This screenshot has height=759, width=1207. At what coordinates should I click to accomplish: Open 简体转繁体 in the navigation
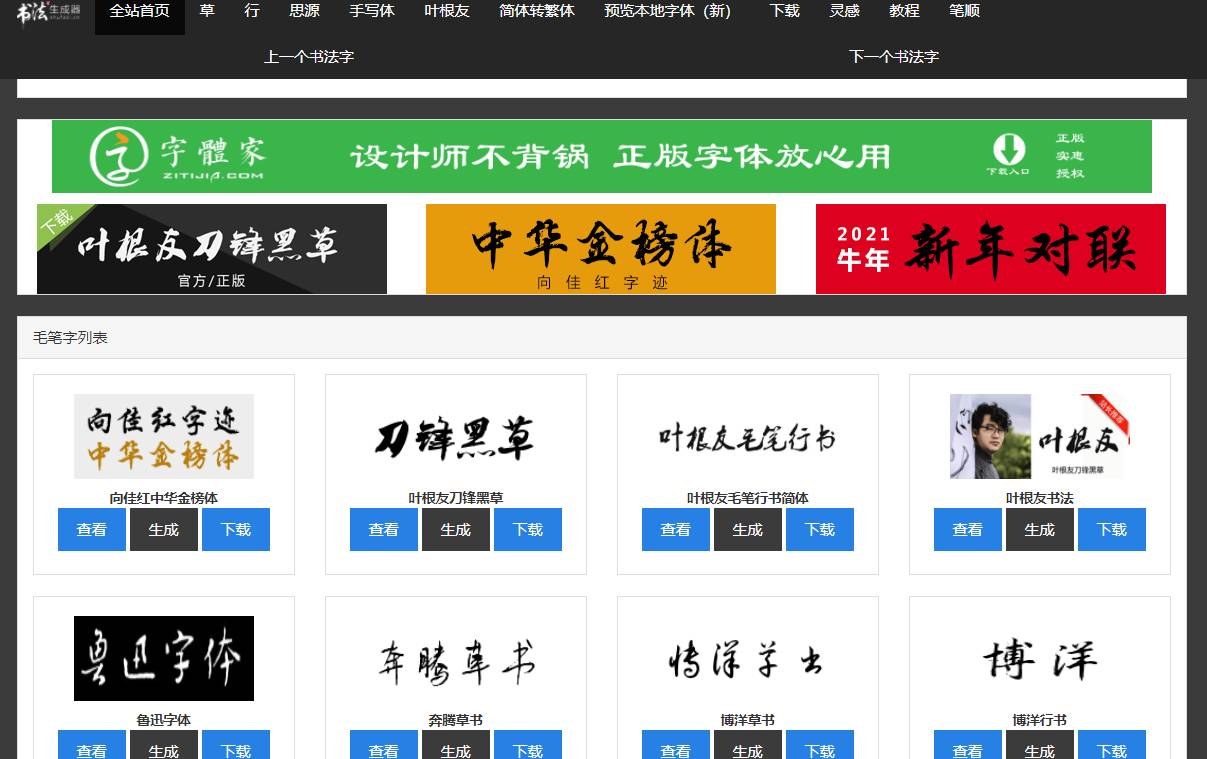click(537, 12)
